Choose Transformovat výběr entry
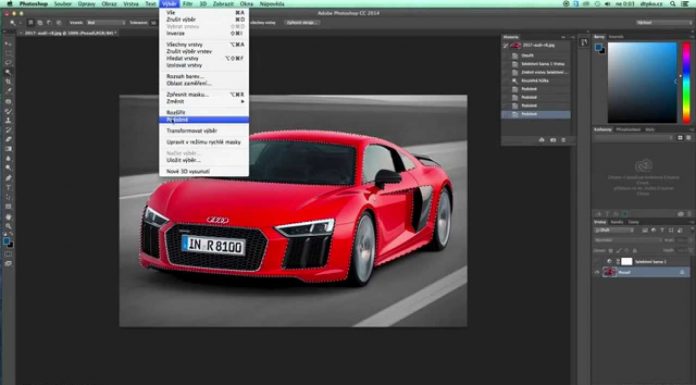This screenshot has height=385, width=696. tap(204, 131)
